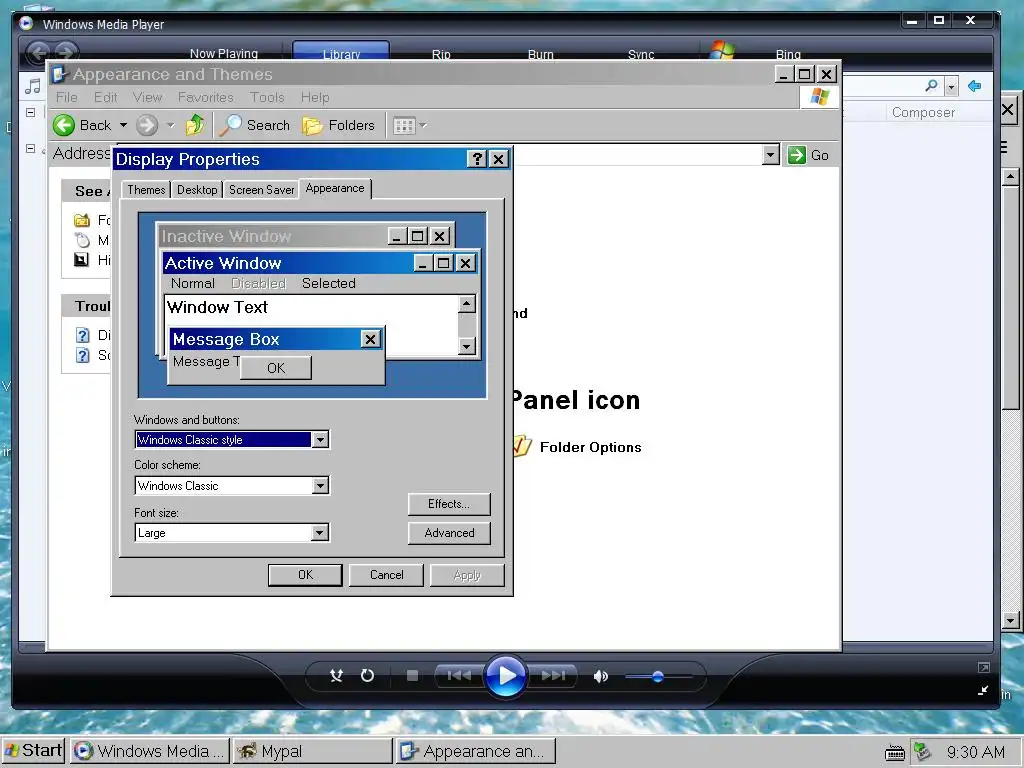Switch to Windows Media taskbar button
The image size is (1024, 768).
point(150,752)
